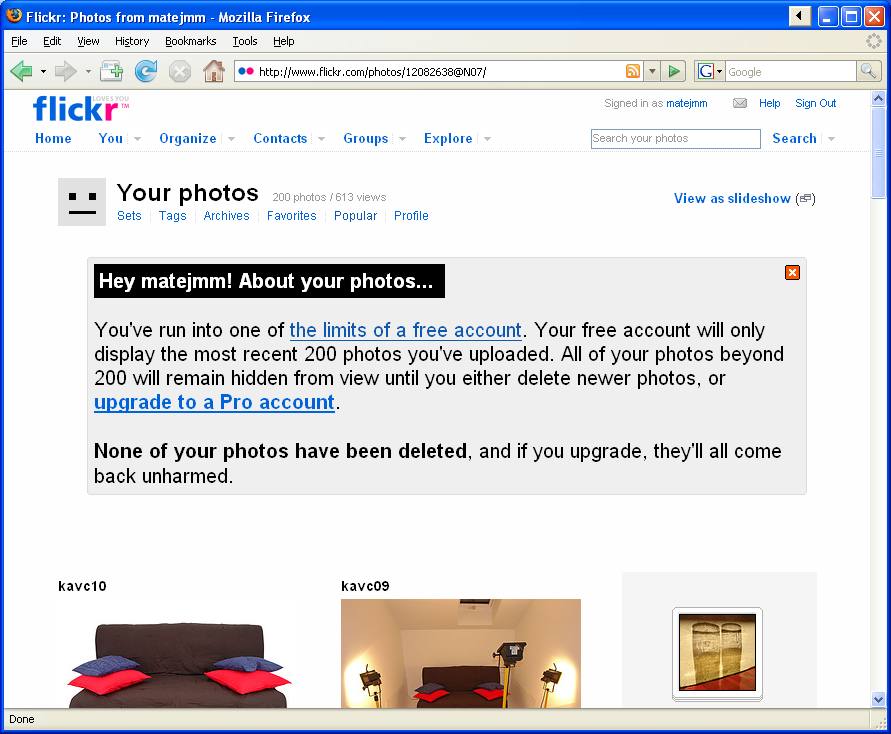Click the address bar URL field

coord(439,72)
